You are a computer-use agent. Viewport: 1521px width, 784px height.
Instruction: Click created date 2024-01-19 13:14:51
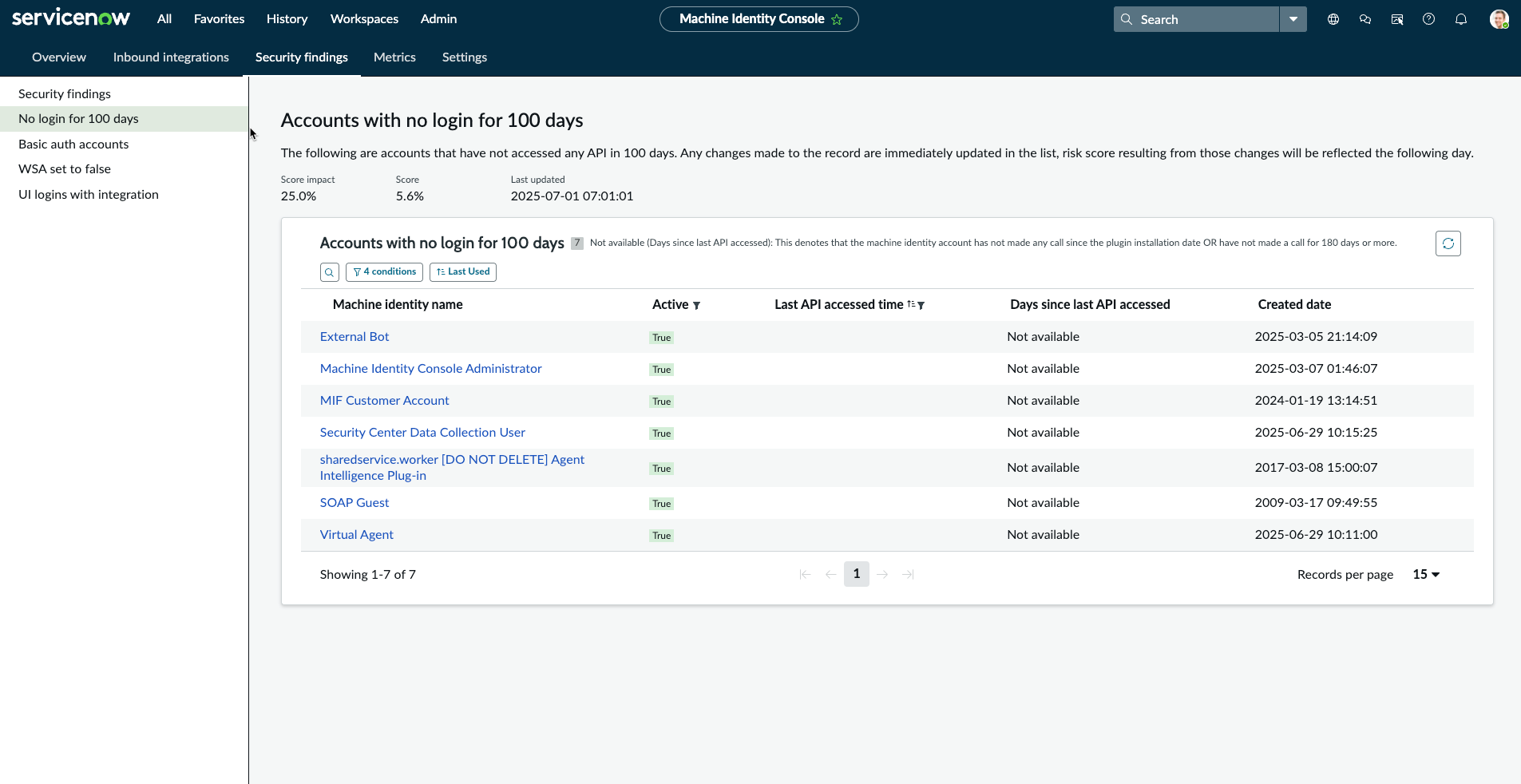1316,401
